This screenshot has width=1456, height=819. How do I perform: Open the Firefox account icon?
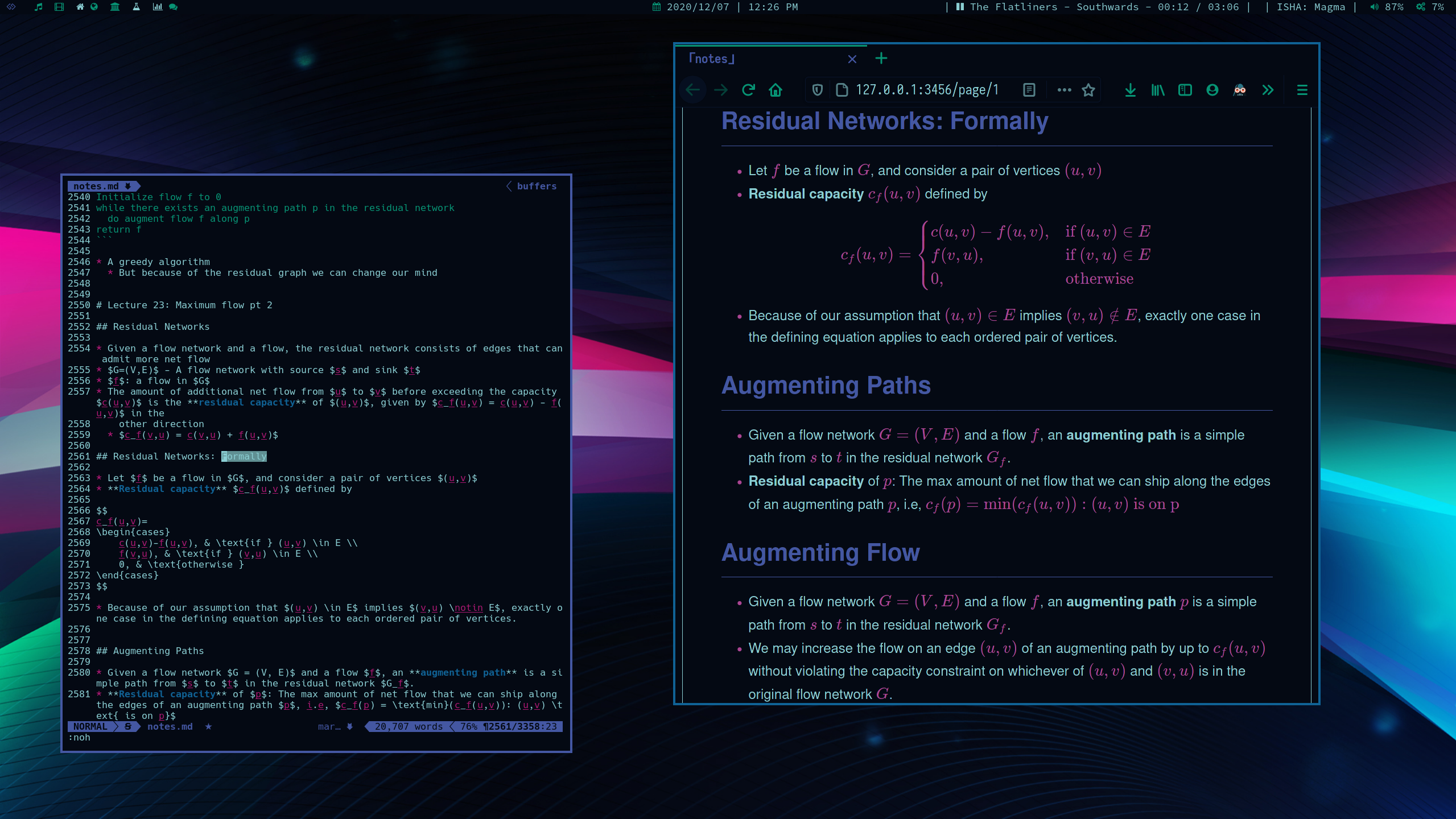[x=1212, y=90]
